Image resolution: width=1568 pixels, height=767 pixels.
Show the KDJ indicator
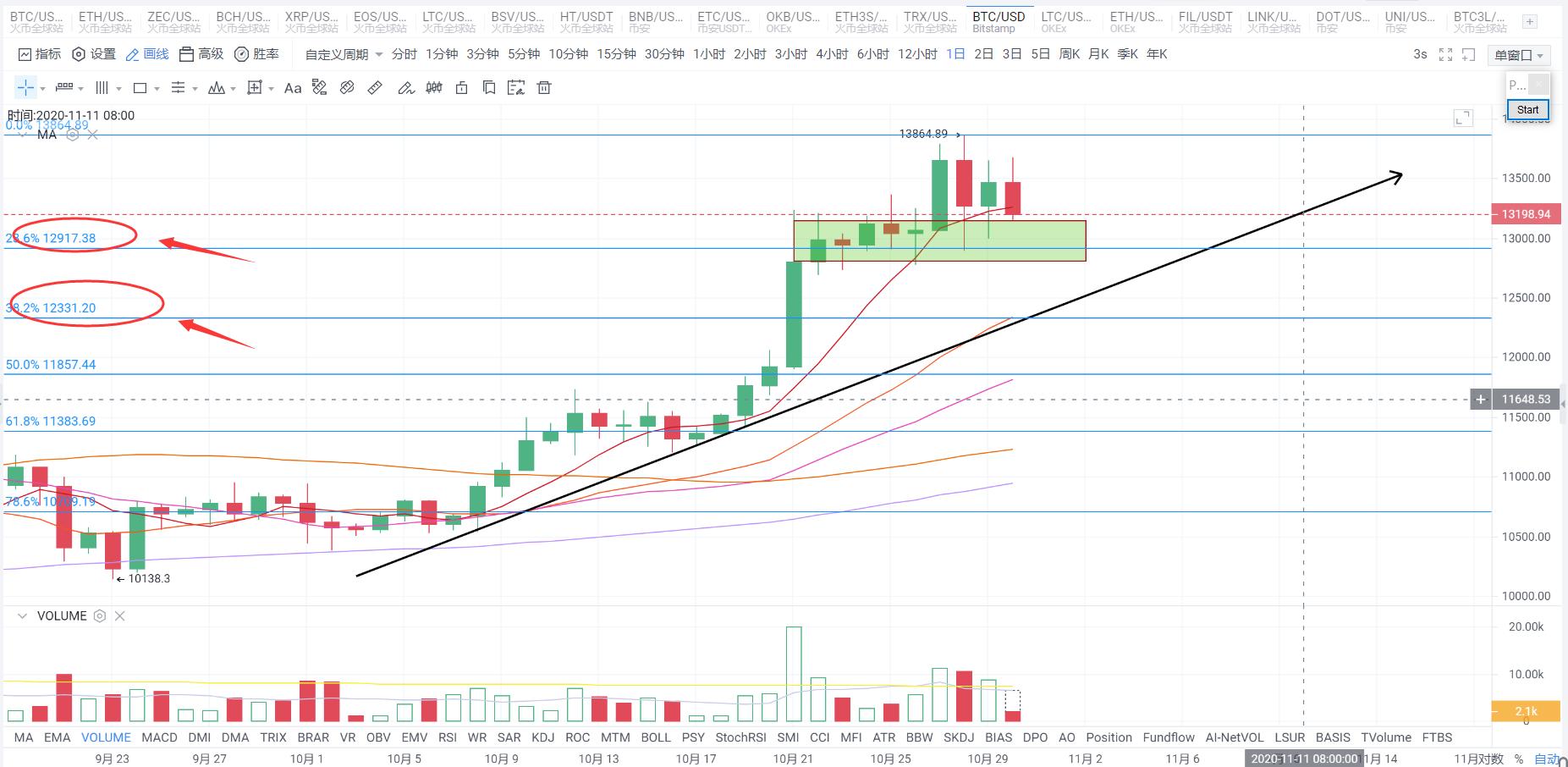[542, 737]
